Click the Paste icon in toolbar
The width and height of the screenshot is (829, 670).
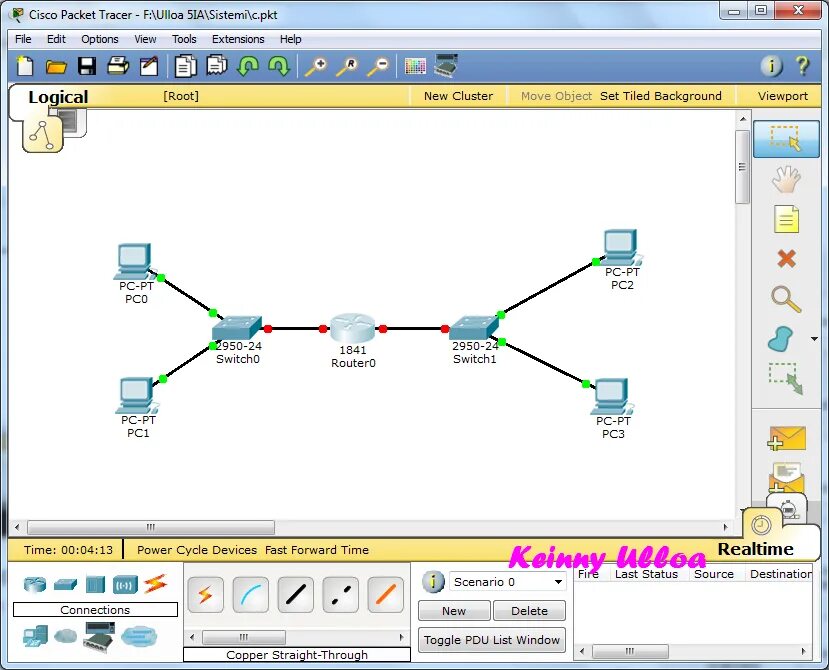(217, 66)
